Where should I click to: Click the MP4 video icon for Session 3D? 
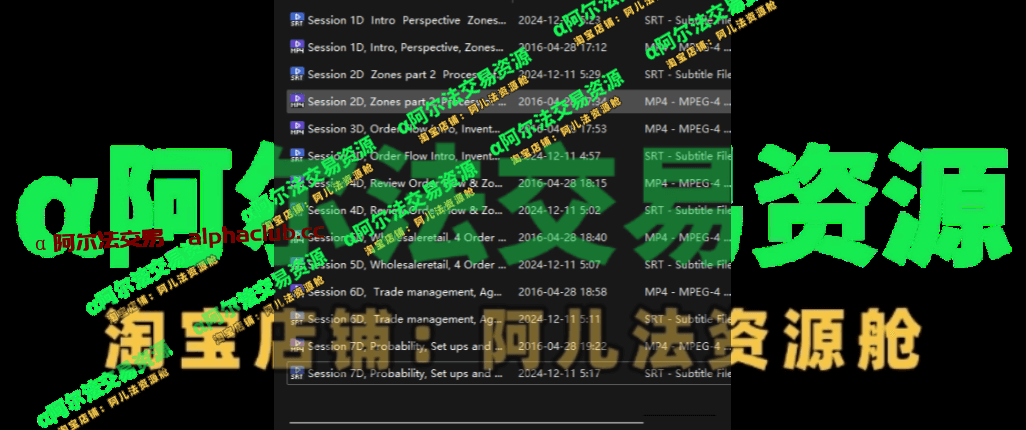(x=297, y=128)
